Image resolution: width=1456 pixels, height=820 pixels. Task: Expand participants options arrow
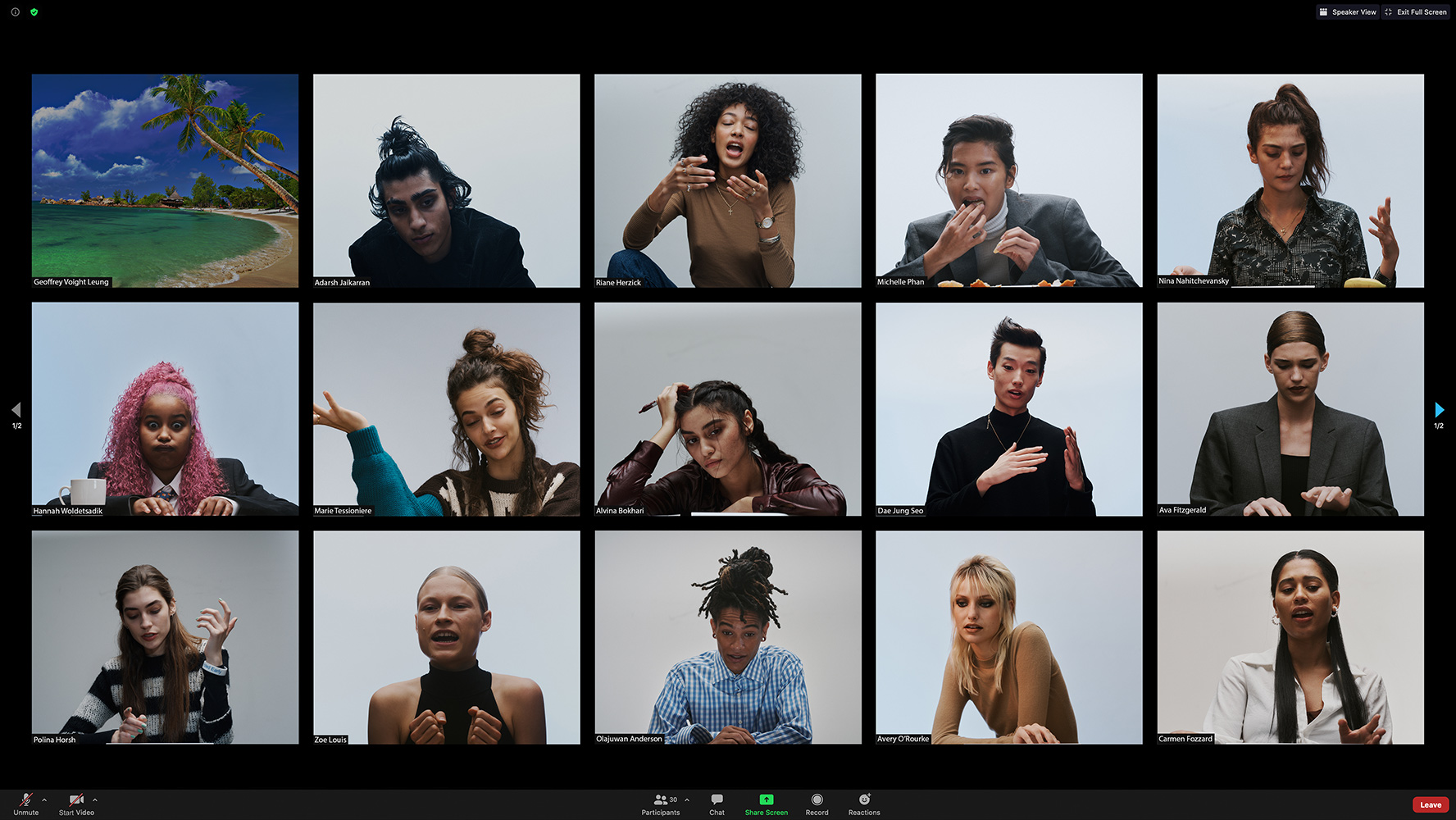point(687,799)
